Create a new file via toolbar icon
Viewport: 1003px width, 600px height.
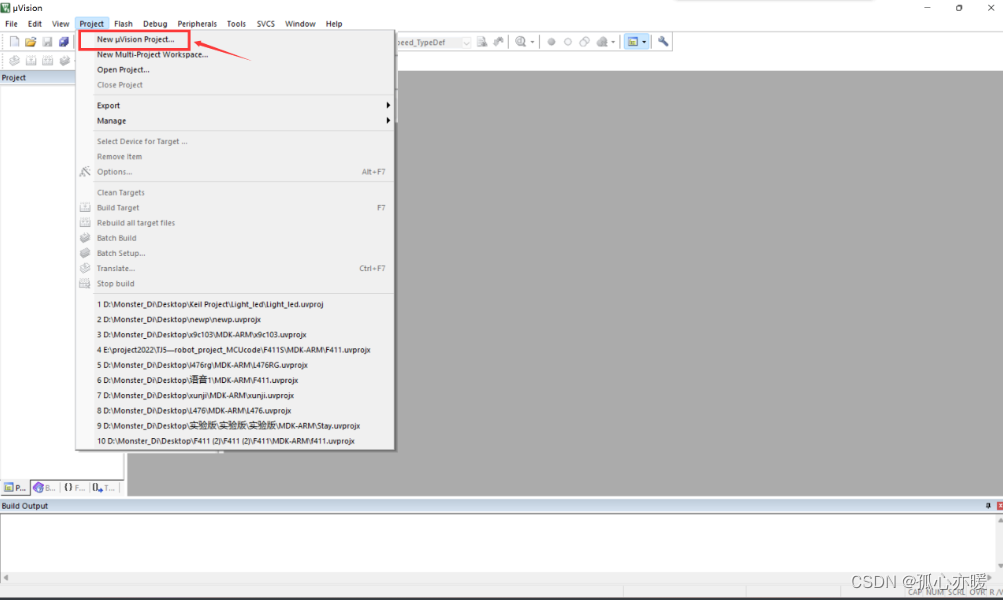point(14,42)
